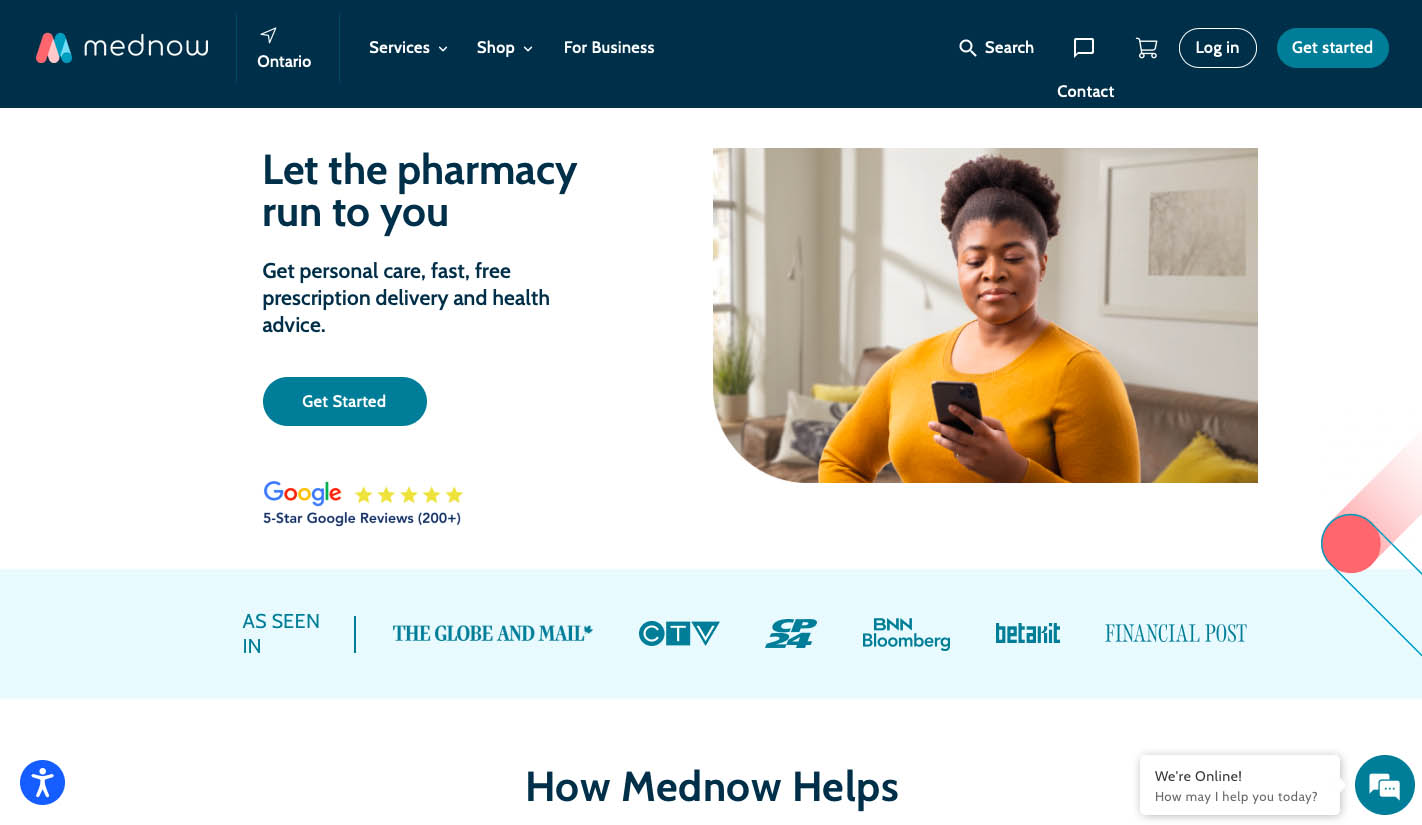Click the Log in button
The image size is (1422, 825).
coord(1217,48)
